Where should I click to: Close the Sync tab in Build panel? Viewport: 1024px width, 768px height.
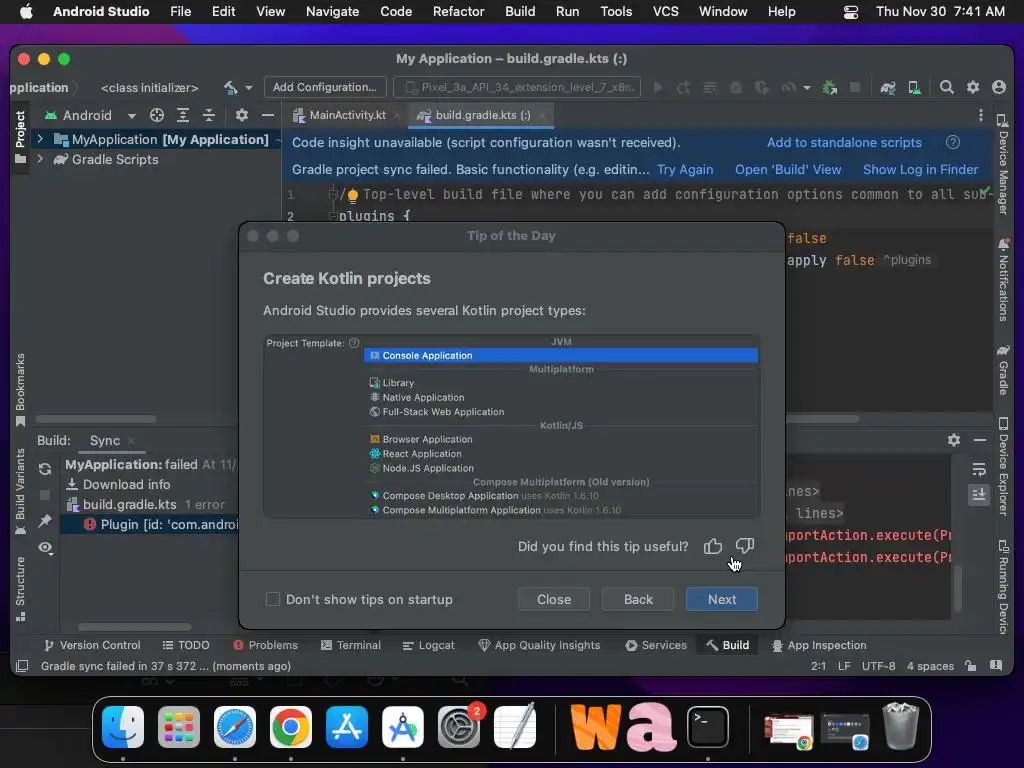click(x=131, y=441)
